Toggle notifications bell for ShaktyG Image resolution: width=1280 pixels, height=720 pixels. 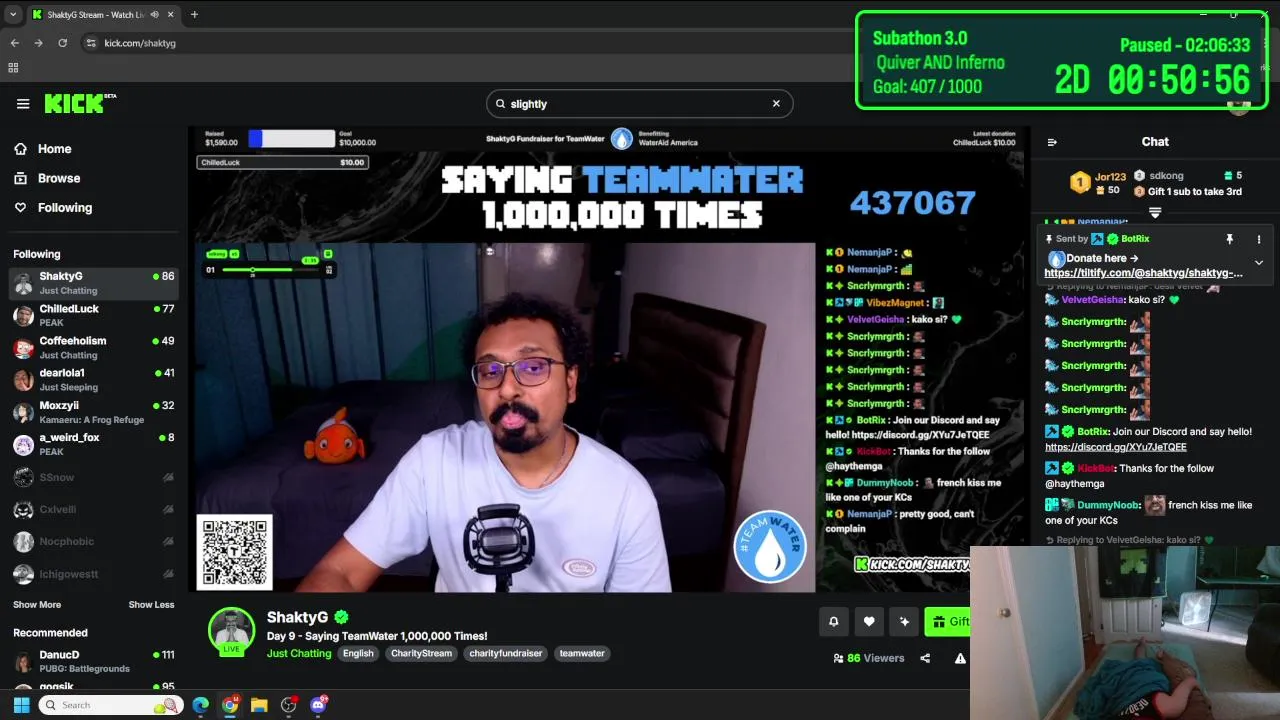click(x=833, y=621)
